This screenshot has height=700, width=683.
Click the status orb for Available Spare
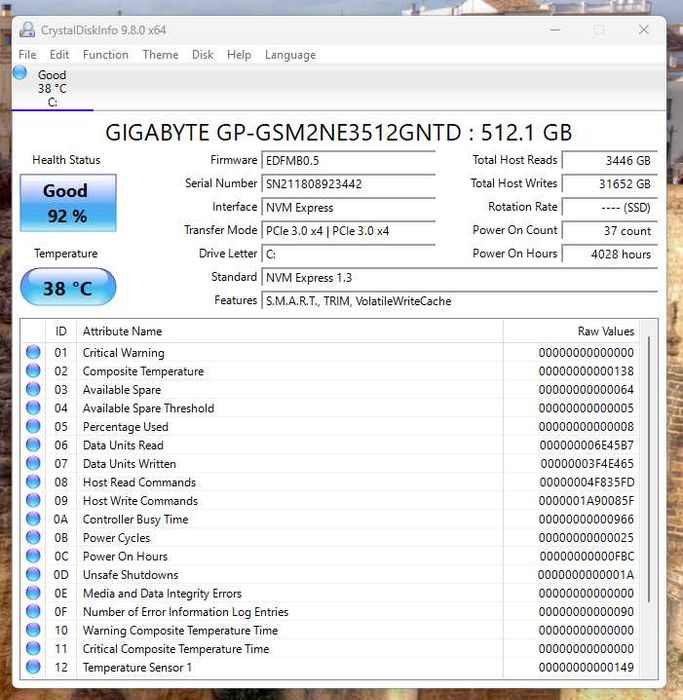coord(33,389)
